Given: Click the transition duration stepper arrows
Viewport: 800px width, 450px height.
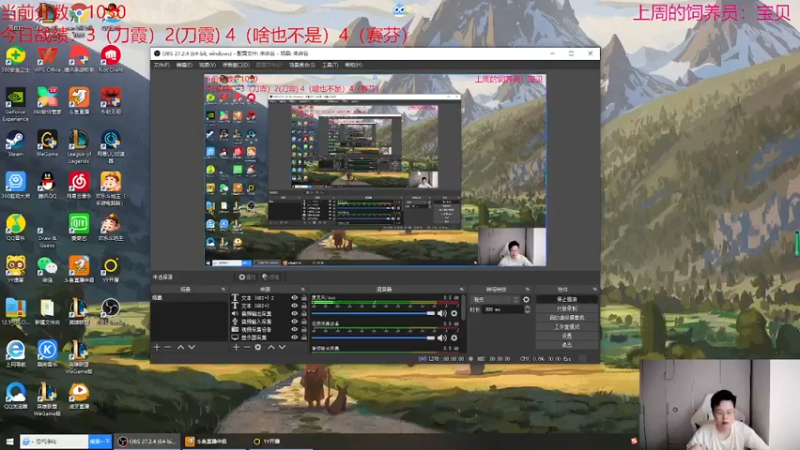Looking at the screenshot, I should [x=527, y=309].
